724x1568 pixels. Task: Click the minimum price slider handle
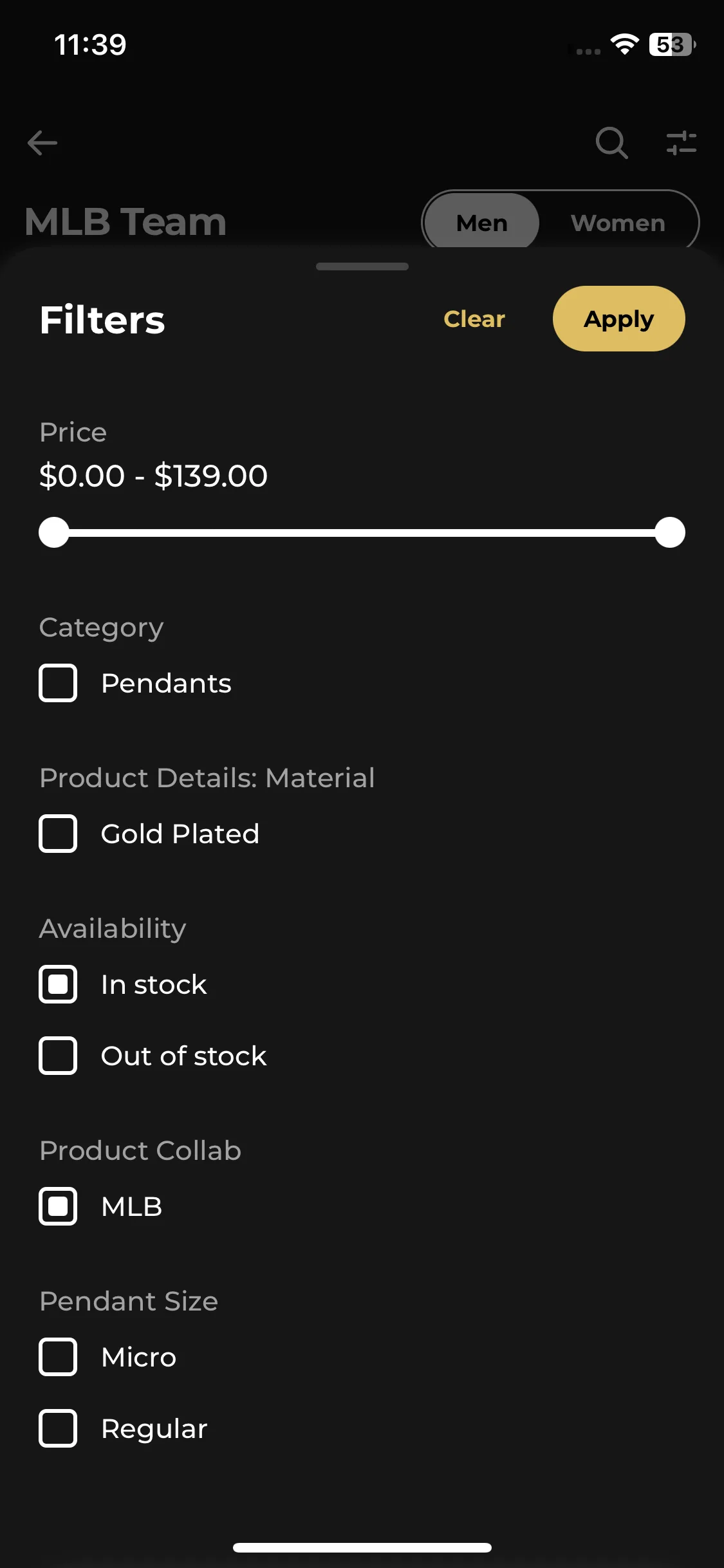pos(54,532)
